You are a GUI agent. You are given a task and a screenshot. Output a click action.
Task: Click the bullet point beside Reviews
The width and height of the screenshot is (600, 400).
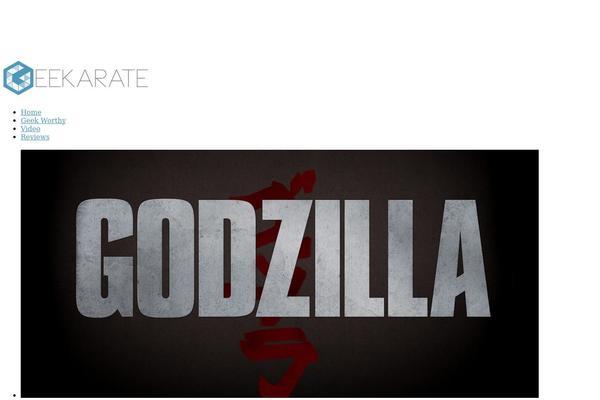15,137
